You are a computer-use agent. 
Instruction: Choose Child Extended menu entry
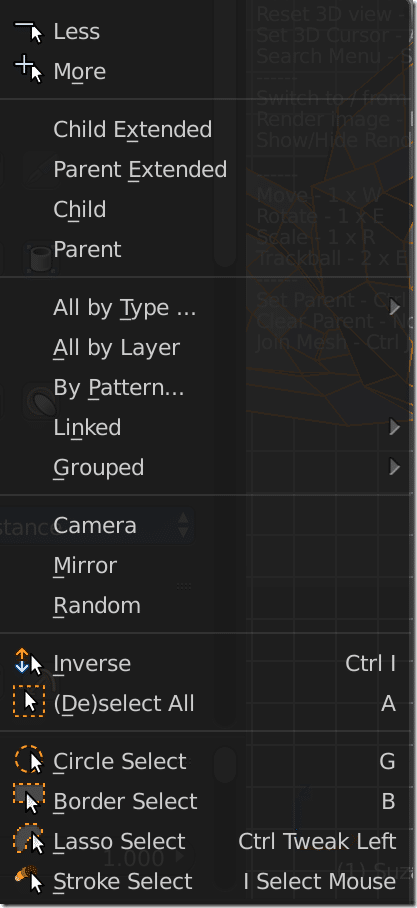(x=133, y=130)
